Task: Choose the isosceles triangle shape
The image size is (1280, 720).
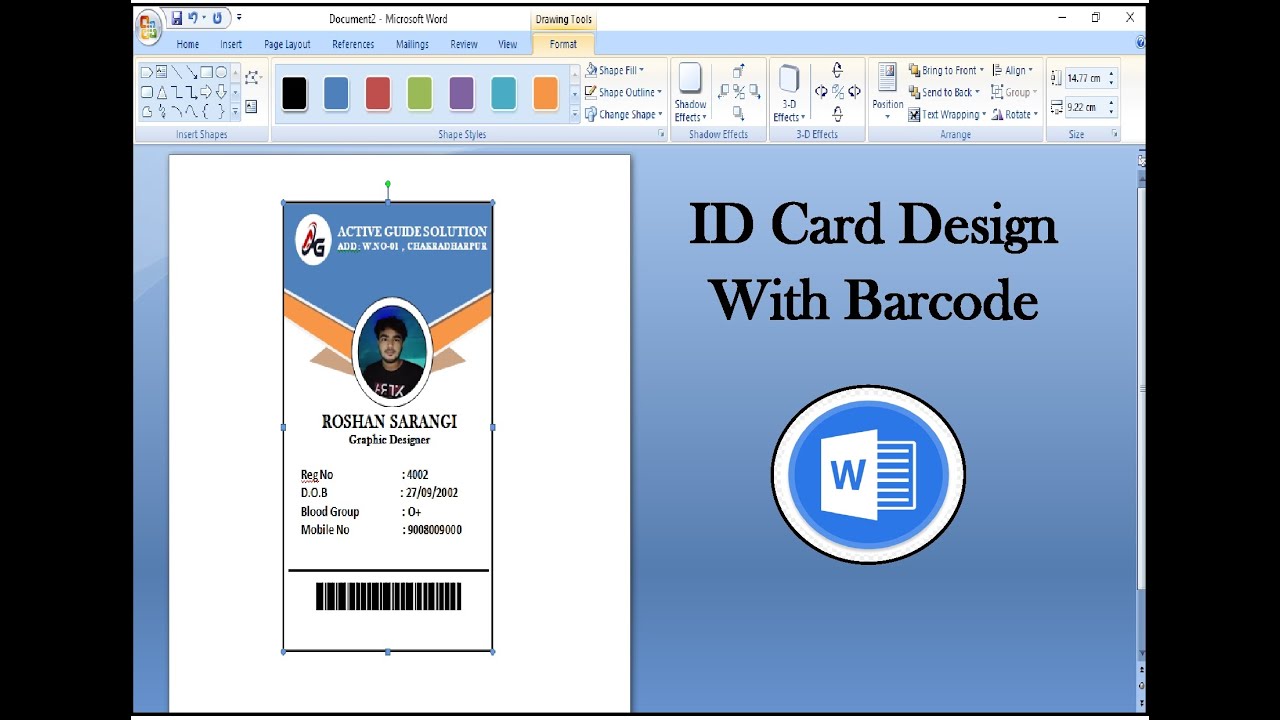Action: (162, 92)
